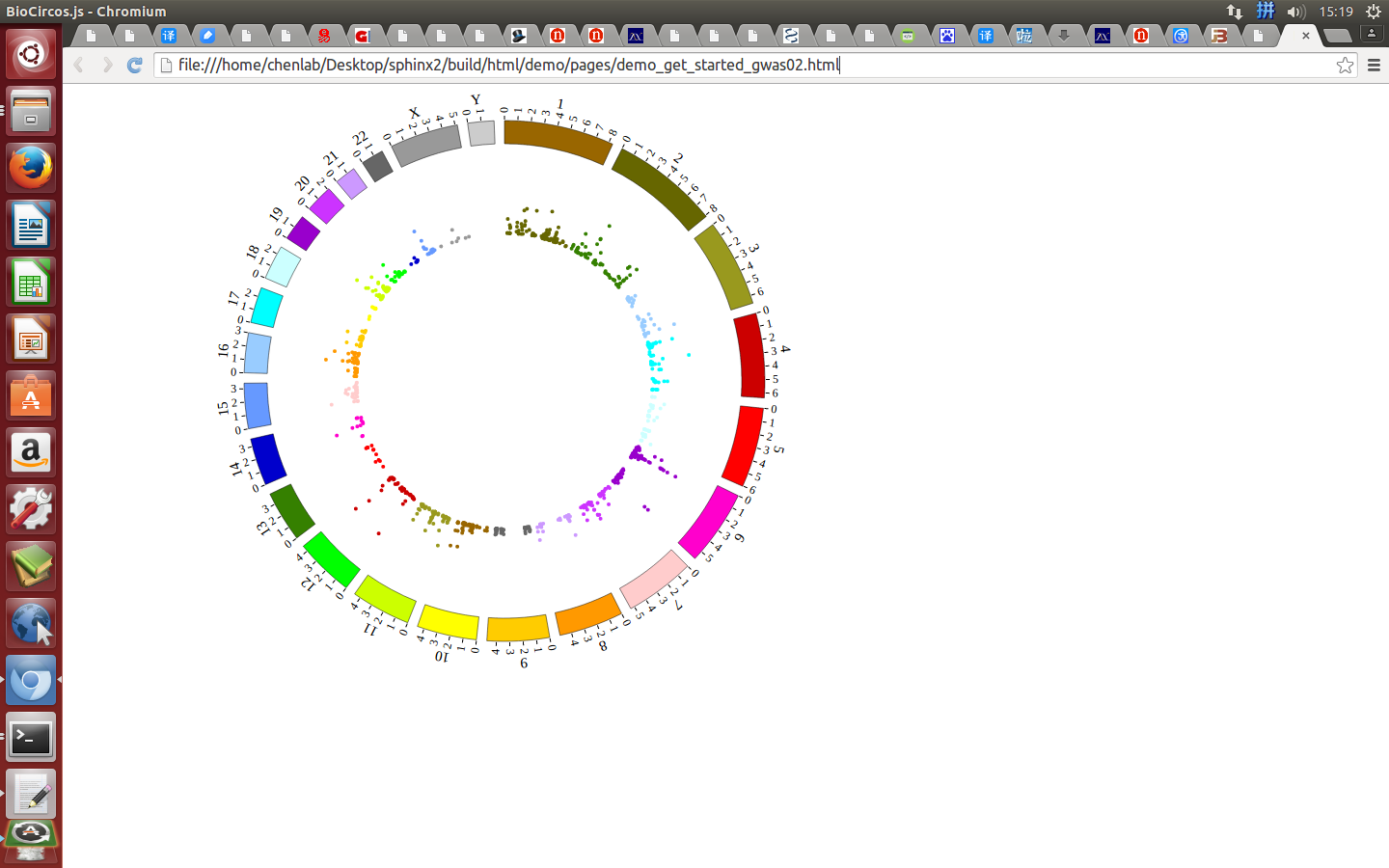
Task: Click the yellow chromosome 10 arc
Action: pos(449,622)
